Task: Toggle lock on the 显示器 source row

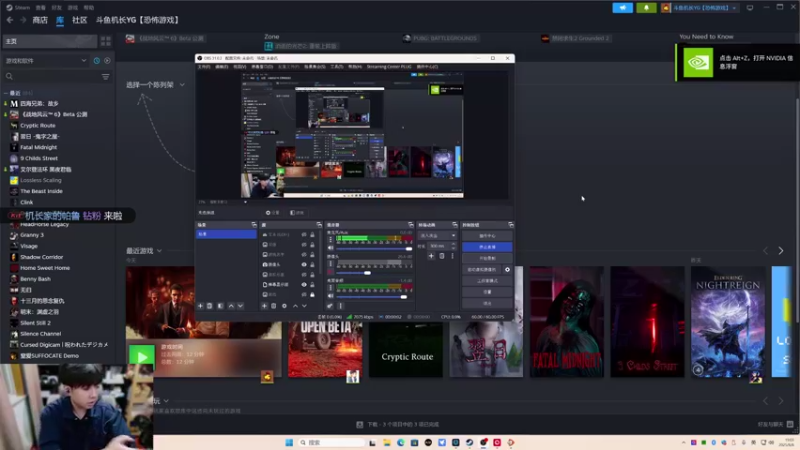Action: pyautogui.click(x=312, y=285)
